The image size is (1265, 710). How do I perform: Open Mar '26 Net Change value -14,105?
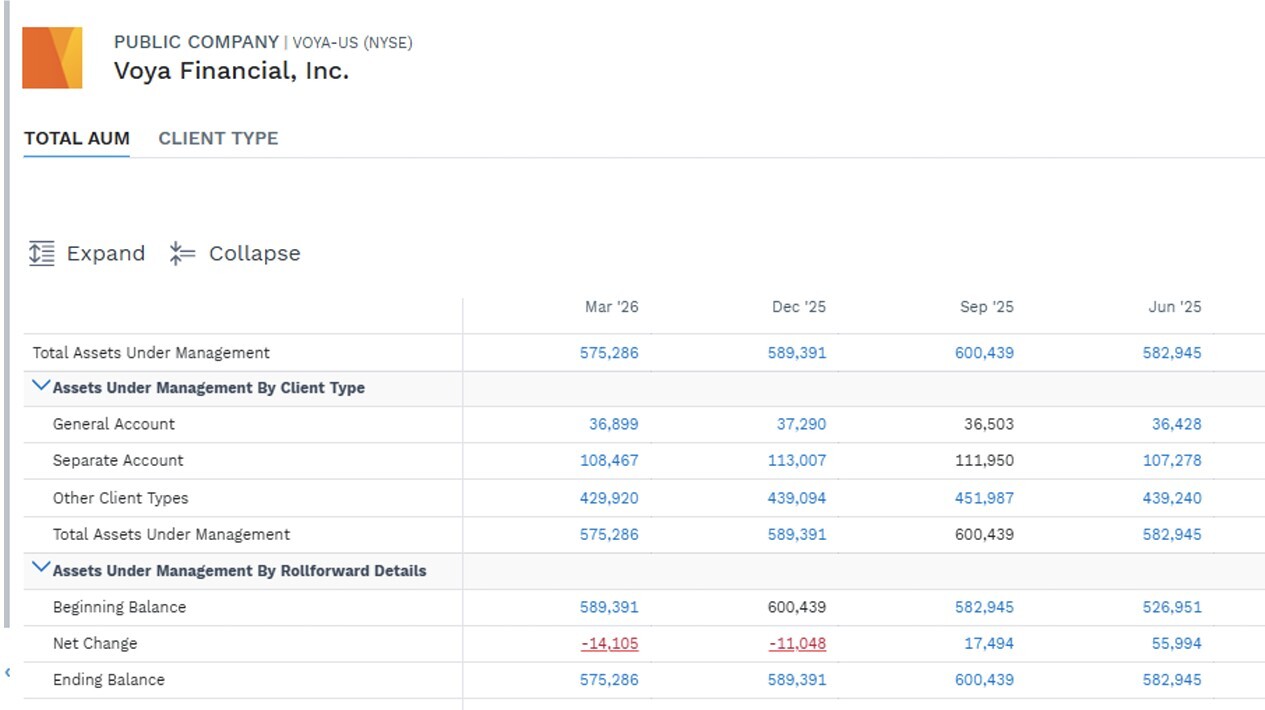click(x=609, y=644)
